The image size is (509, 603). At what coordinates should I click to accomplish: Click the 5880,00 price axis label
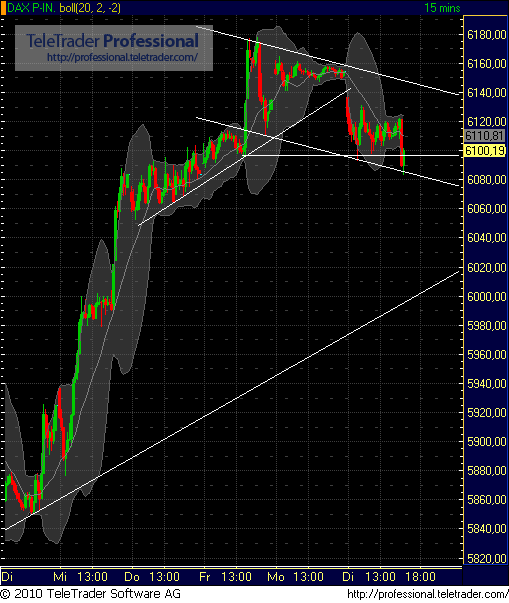tap(486, 471)
